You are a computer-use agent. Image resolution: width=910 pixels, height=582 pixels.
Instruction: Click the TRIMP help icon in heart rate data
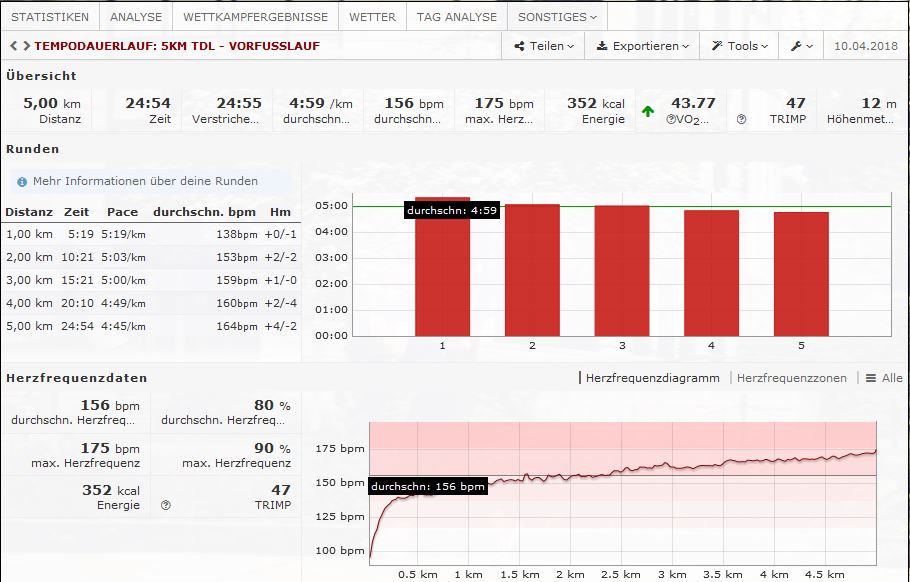tap(166, 506)
